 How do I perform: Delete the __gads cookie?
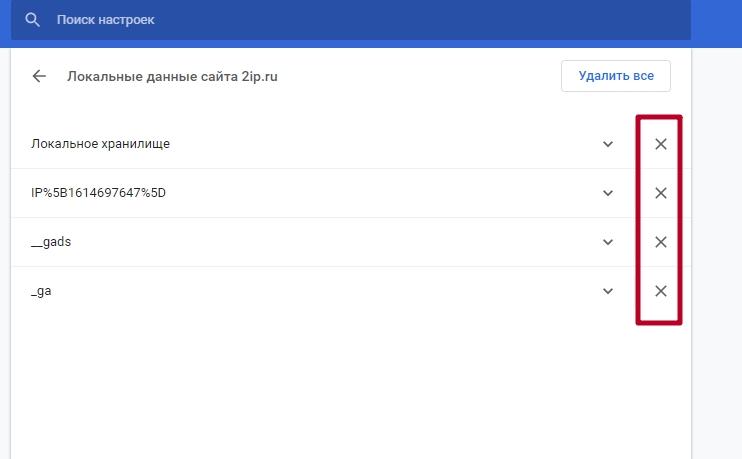coord(661,242)
